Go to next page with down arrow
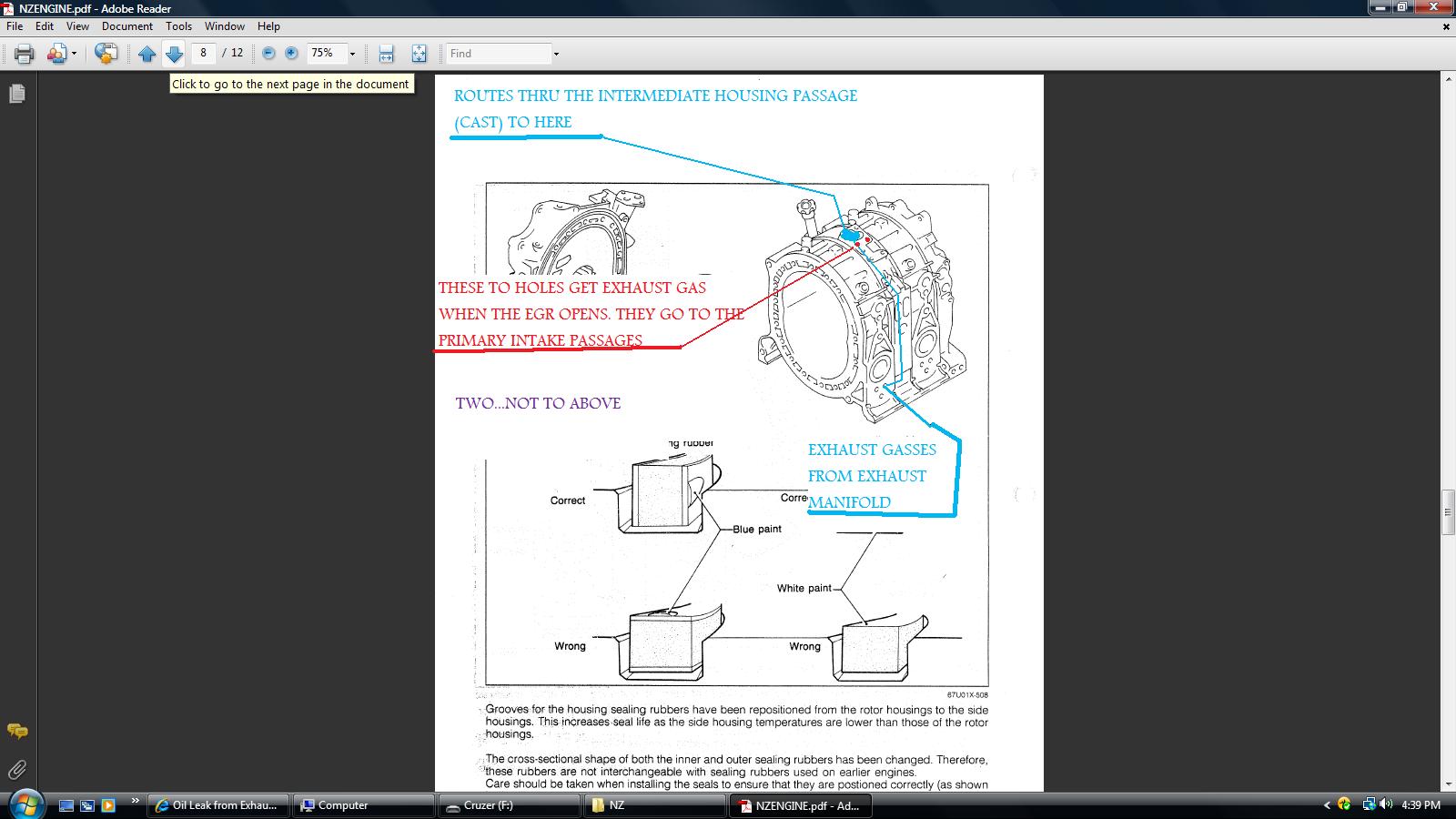Viewport: 1456px width, 819px height. (175, 54)
